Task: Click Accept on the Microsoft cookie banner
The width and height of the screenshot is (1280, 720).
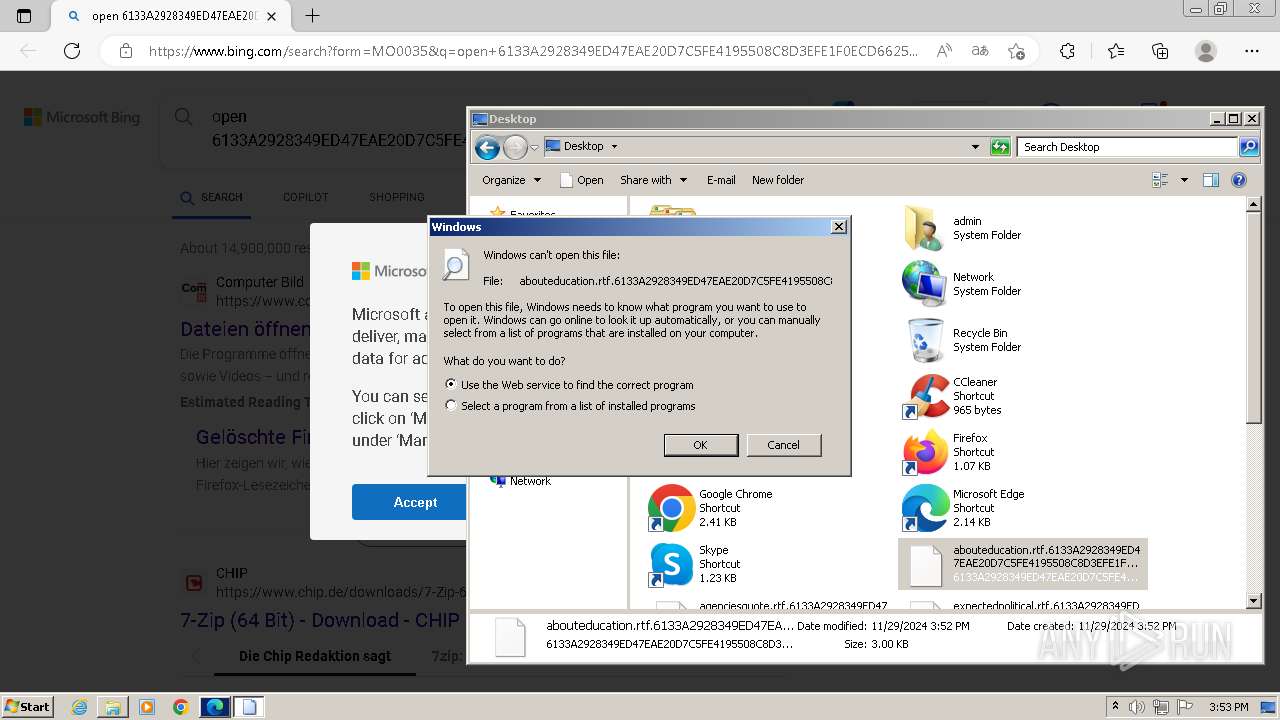Action: pyautogui.click(x=414, y=502)
